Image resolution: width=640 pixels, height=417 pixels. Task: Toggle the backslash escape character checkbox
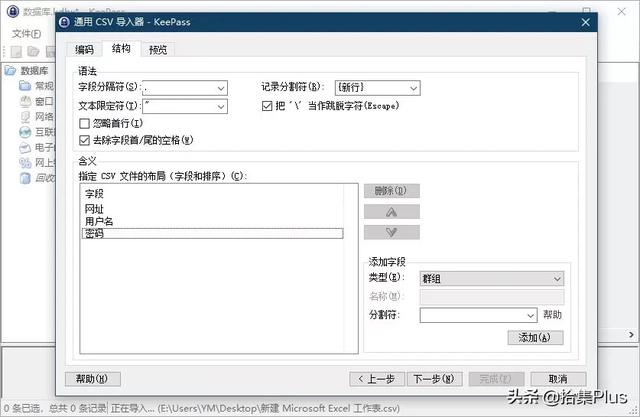(267, 106)
